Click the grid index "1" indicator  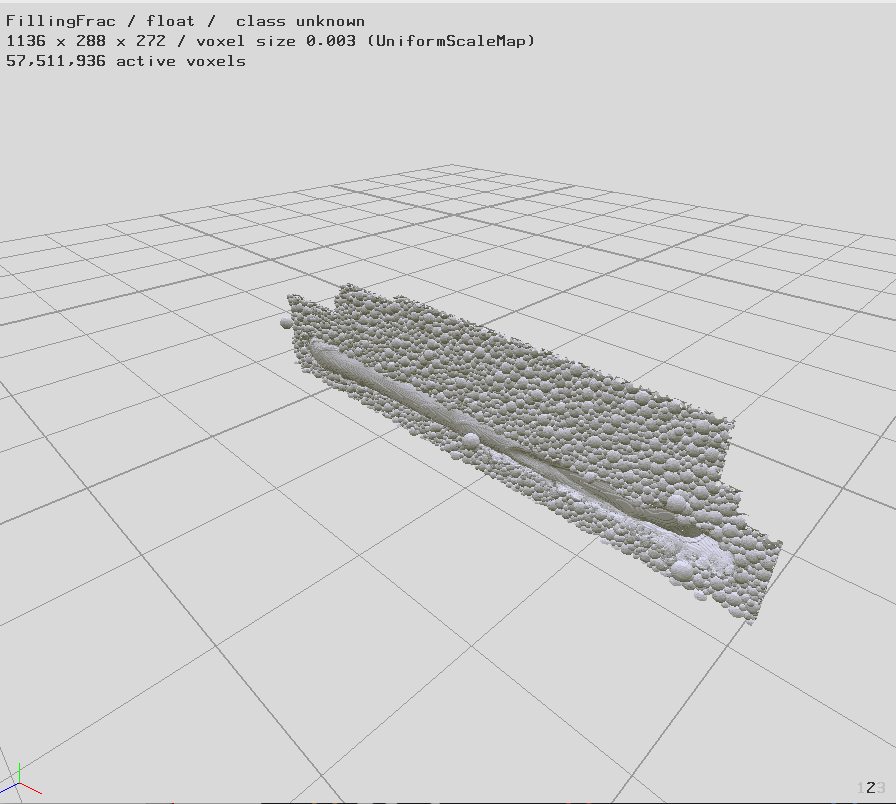(x=861, y=788)
